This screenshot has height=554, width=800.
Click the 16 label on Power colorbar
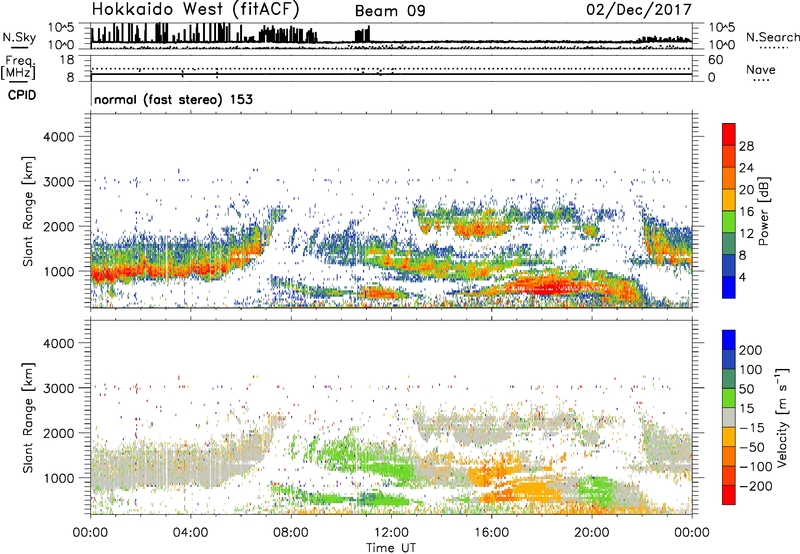[x=746, y=212]
